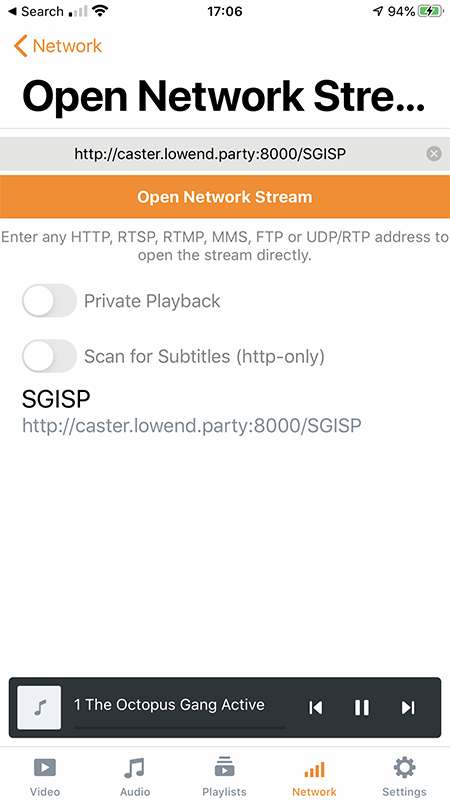Open The Octopus Gang Active track title
450x800 pixels.
pos(169,705)
